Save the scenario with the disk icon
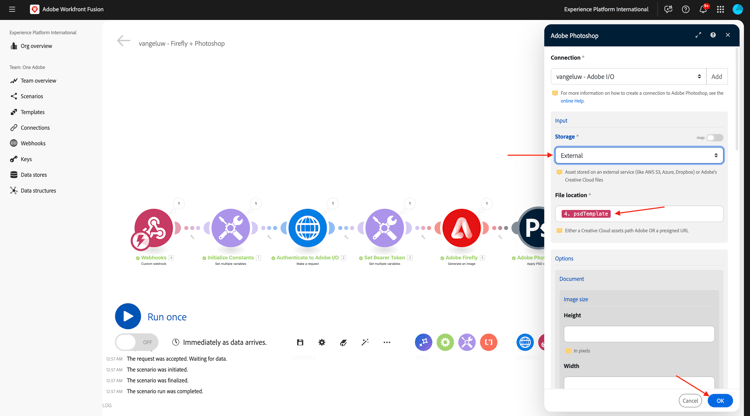 (x=300, y=342)
